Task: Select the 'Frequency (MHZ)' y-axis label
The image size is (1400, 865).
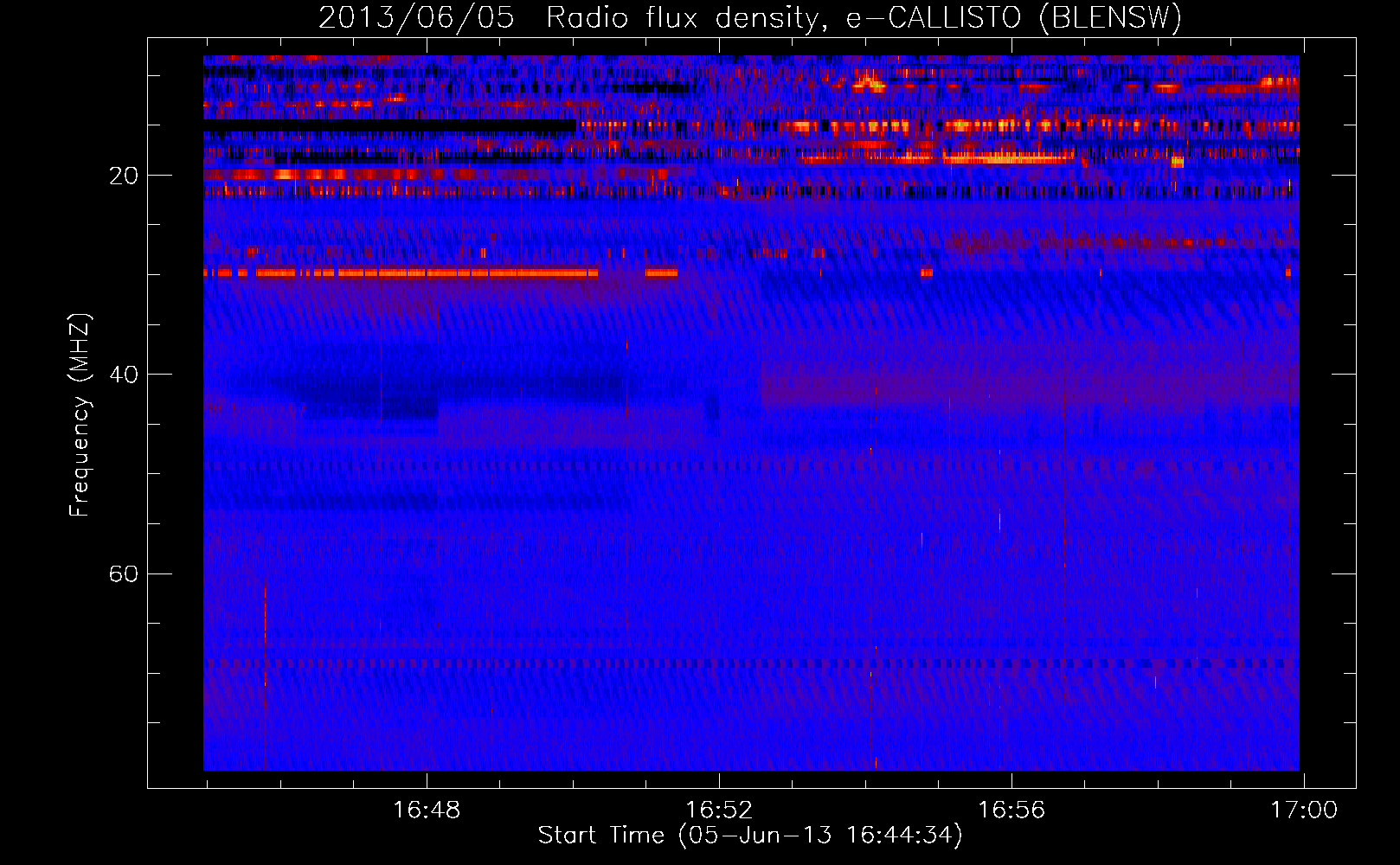Action: (79, 415)
